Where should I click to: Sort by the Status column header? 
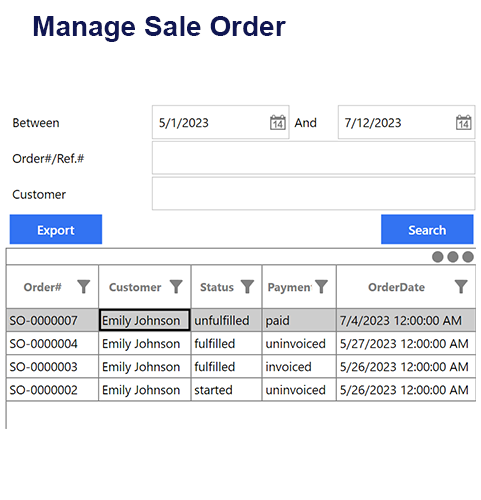pos(217,287)
